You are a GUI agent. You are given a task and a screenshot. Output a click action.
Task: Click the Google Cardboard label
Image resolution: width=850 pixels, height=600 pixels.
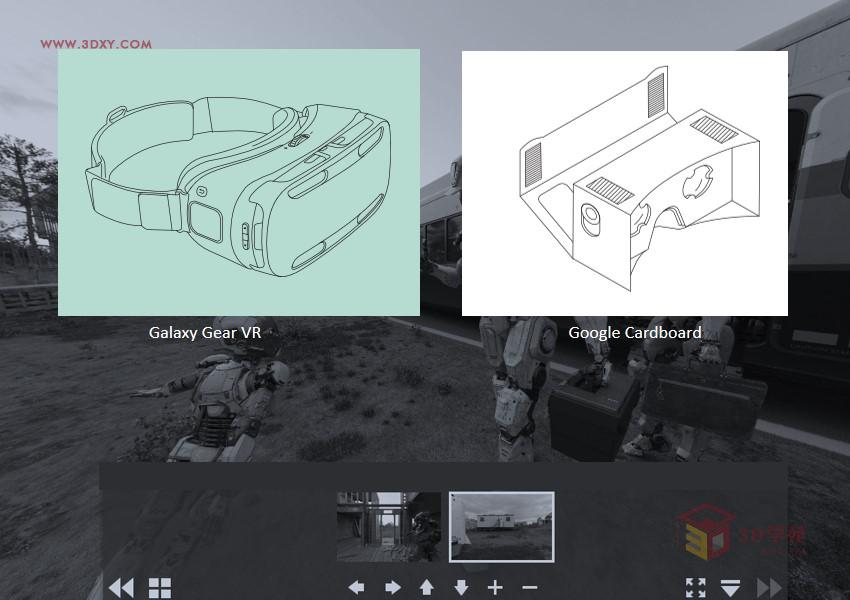(635, 332)
